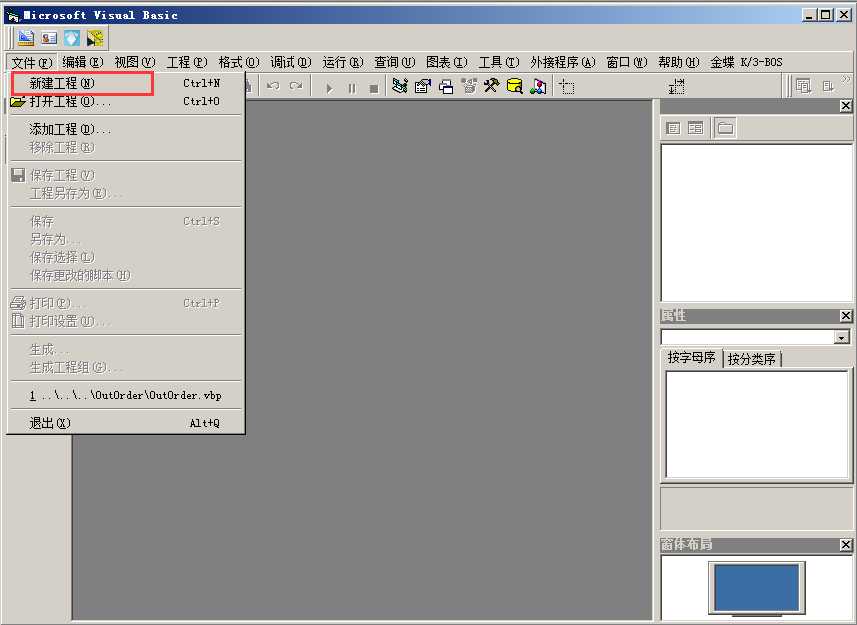Screen dimensions: 857x625
Task: Open the 帮助 menu
Action: click(678, 62)
